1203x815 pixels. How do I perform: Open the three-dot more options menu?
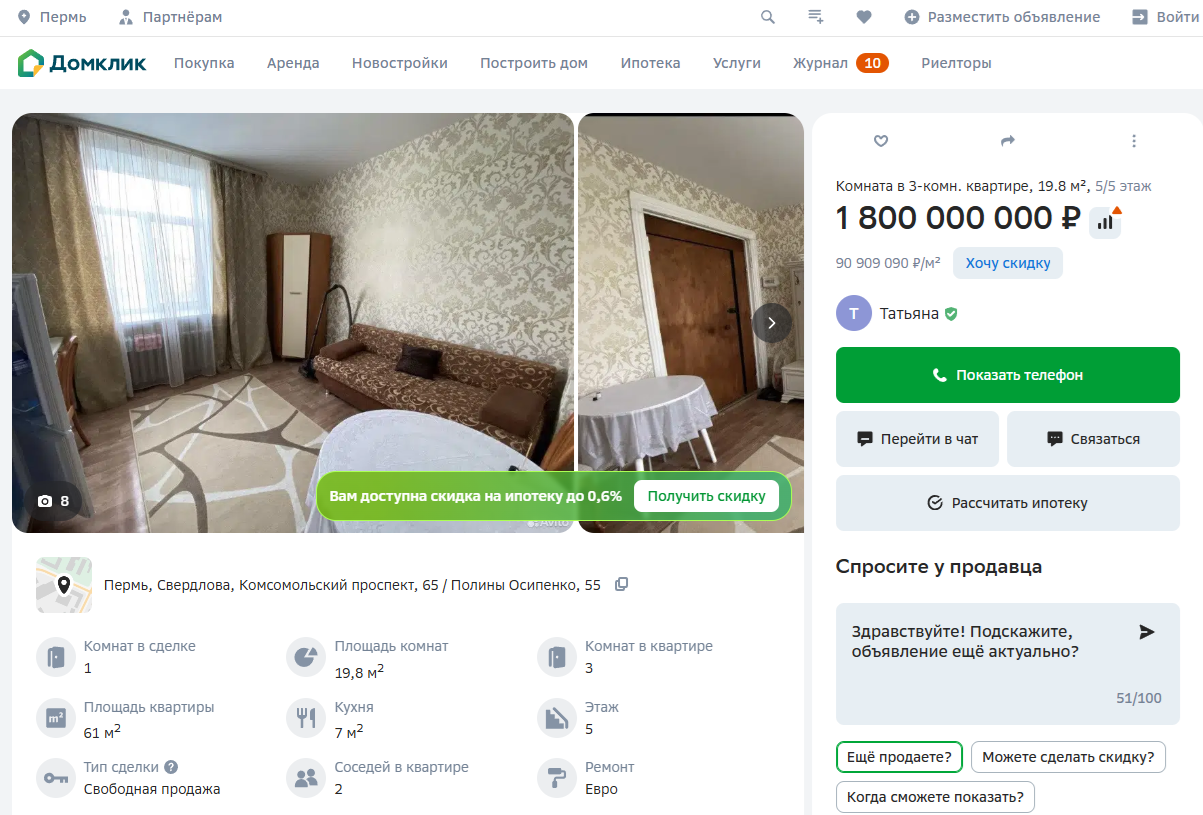[1134, 141]
